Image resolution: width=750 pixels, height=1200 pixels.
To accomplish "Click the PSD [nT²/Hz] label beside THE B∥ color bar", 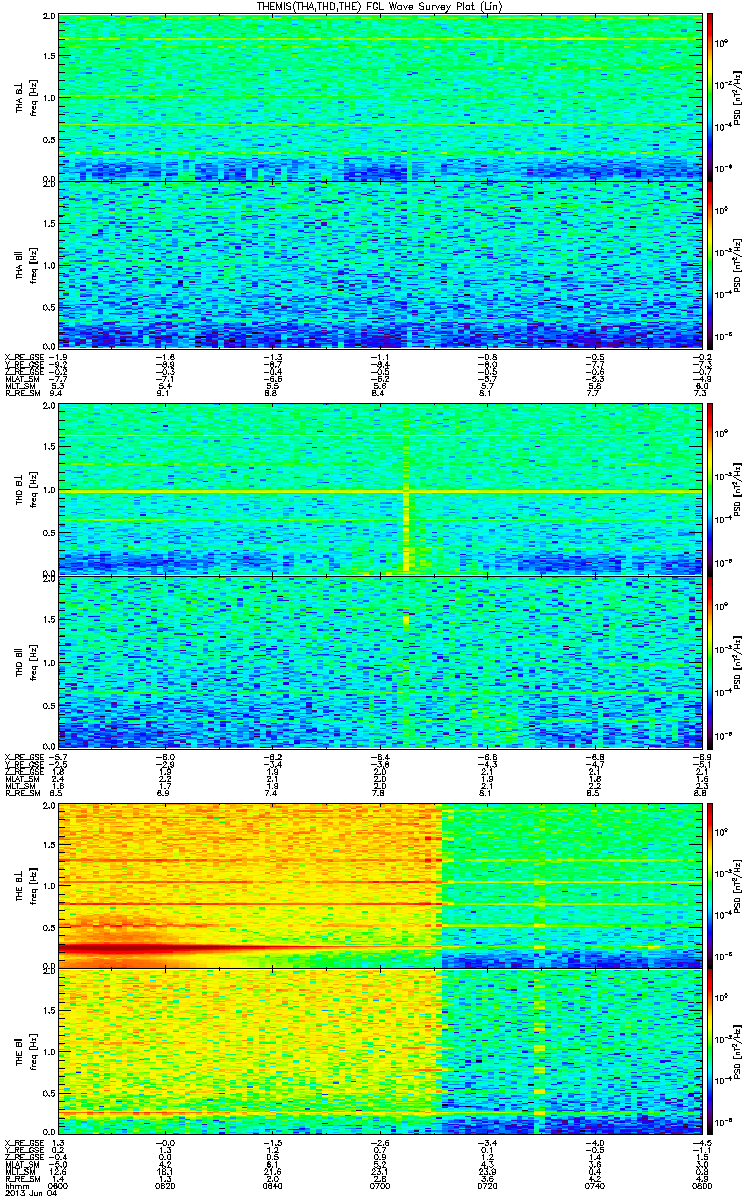I will click(x=737, y=1050).
